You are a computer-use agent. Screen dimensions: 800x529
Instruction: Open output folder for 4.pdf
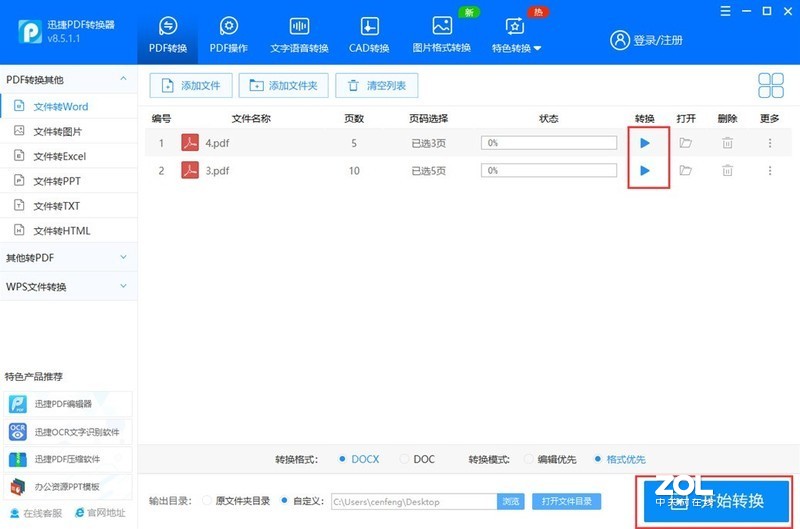pos(685,143)
